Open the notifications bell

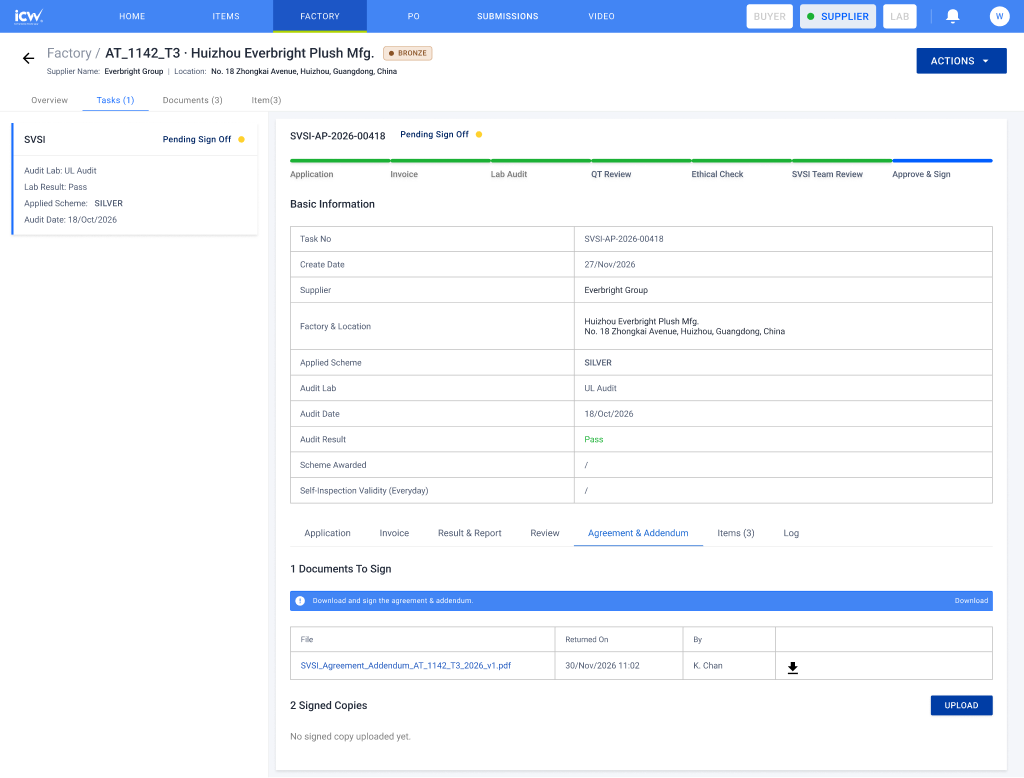pos(953,16)
